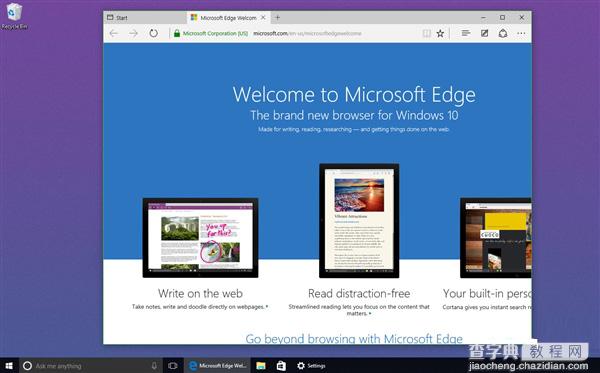The image size is (600, 373).
Task: Click the Read distraction-free title
Action: [359, 293]
